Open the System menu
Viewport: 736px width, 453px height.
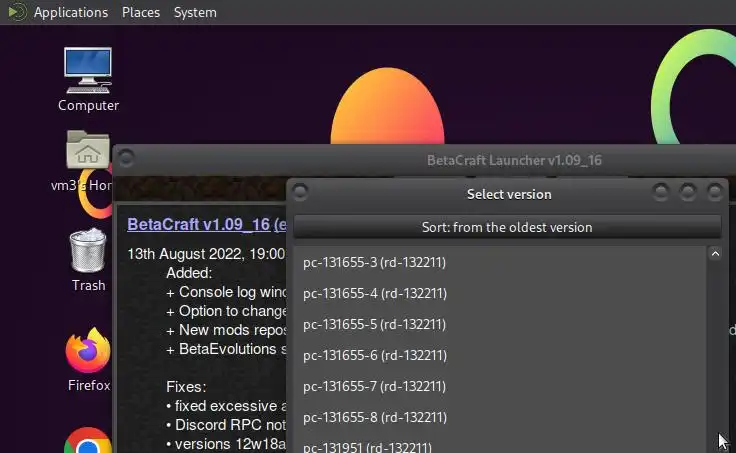(195, 12)
